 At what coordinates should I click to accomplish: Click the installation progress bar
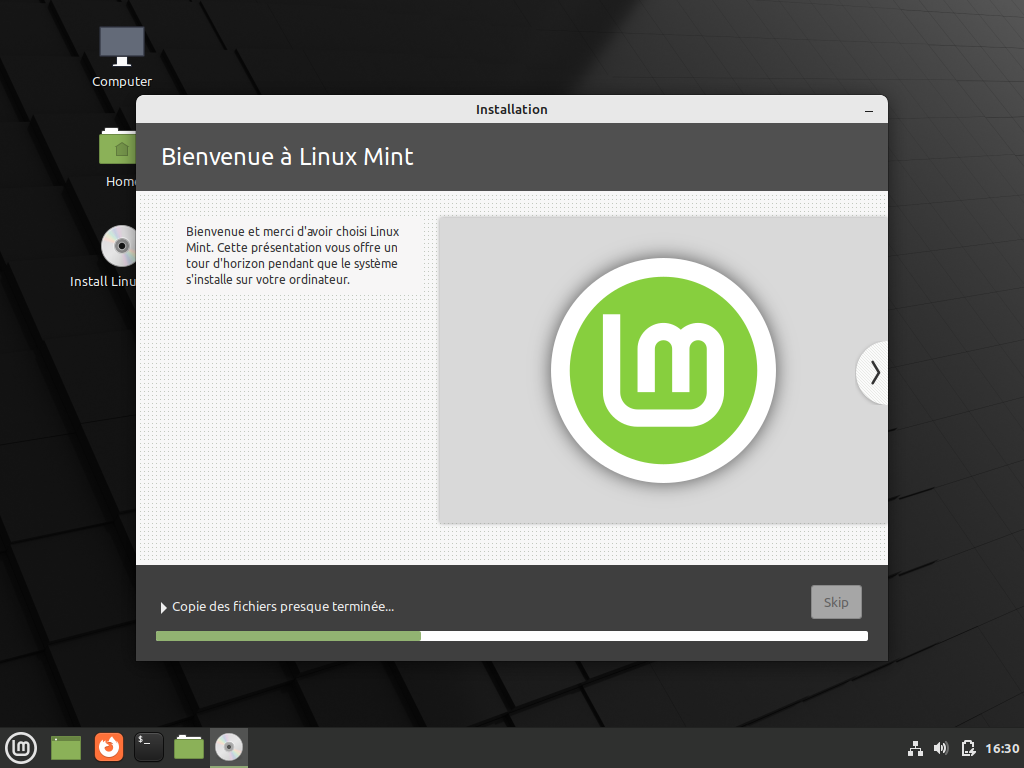[x=511, y=635]
